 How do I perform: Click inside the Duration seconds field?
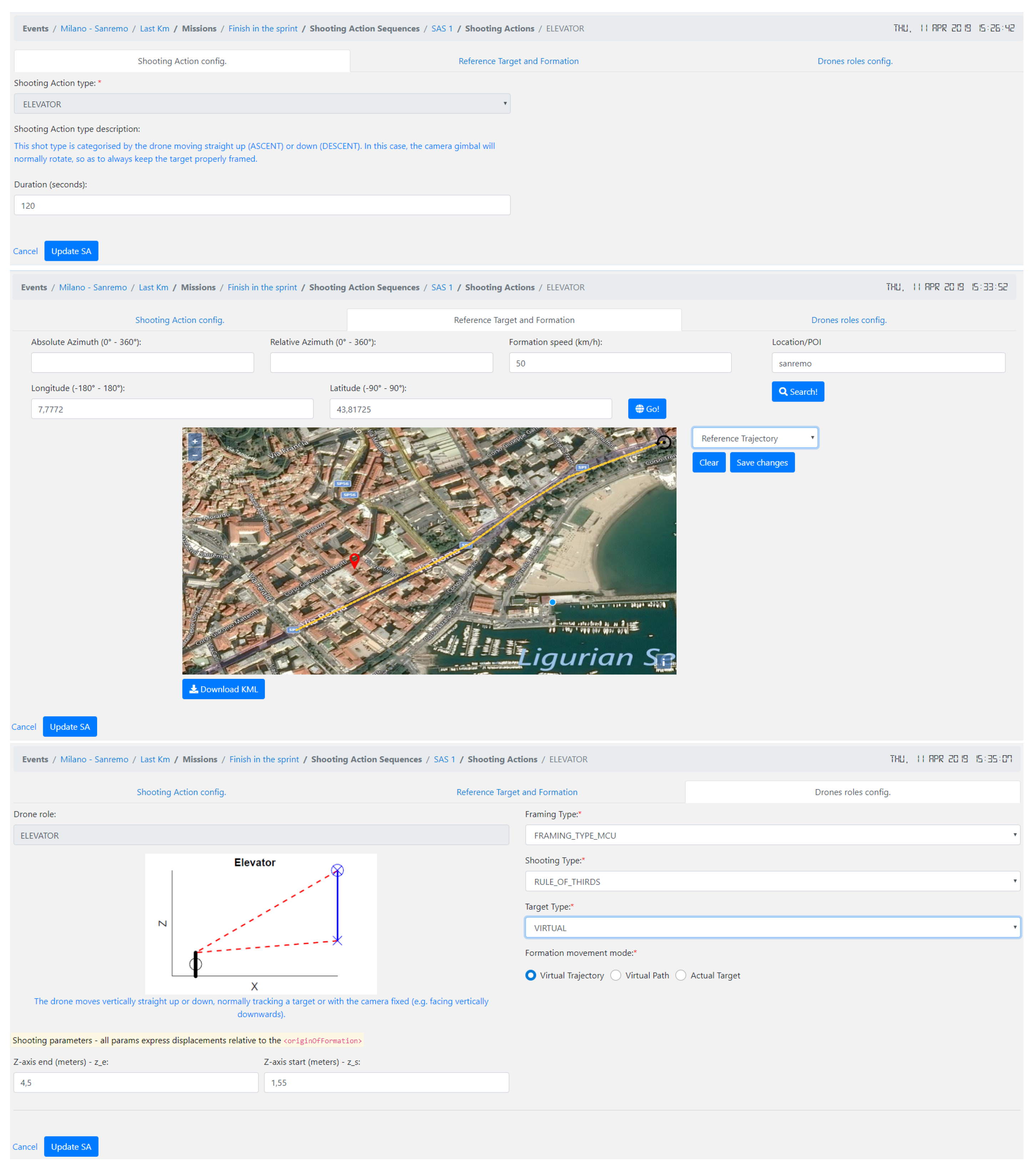[262, 205]
